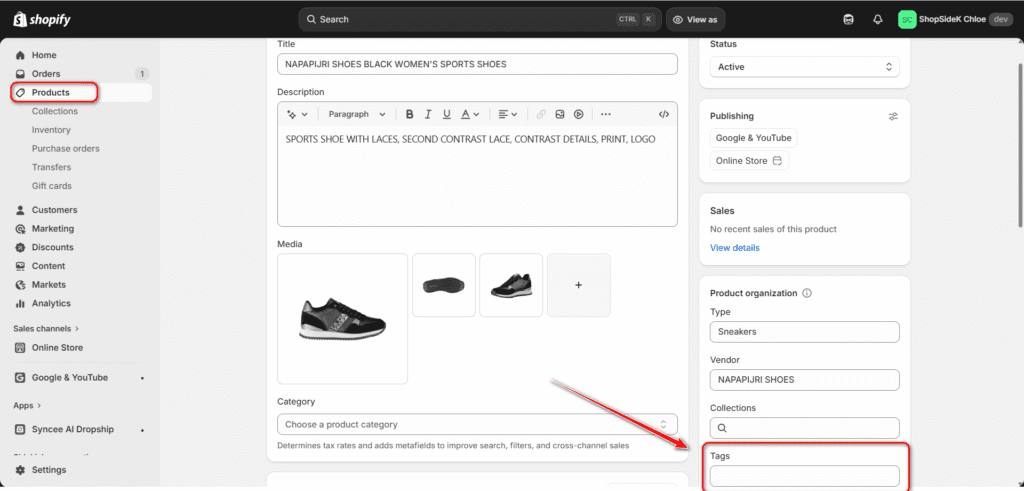
Task: Click the Vendor field
Action: point(805,380)
